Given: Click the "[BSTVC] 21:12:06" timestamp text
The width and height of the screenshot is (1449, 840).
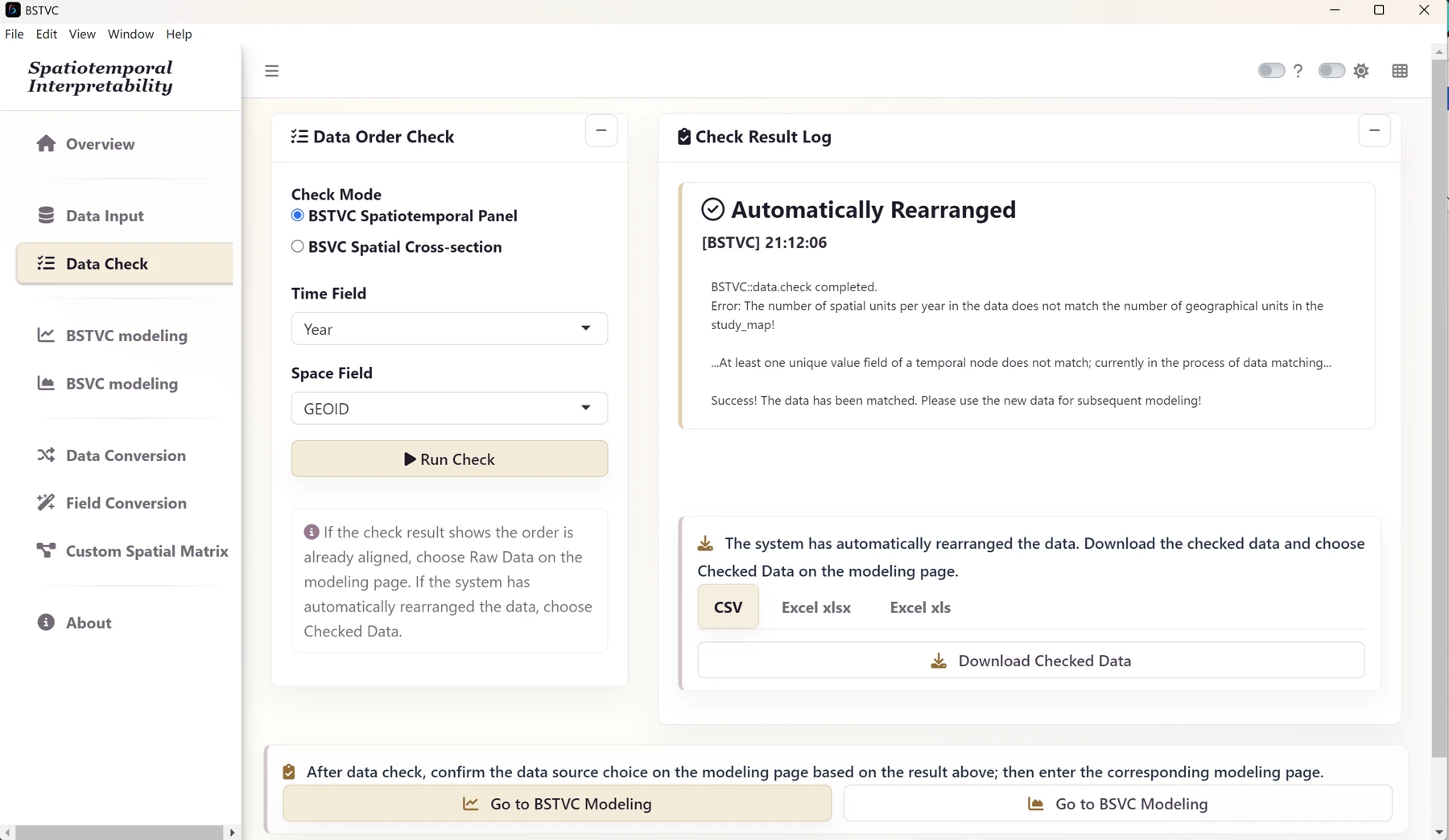Looking at the screenshot, I should tap(764, 243).
